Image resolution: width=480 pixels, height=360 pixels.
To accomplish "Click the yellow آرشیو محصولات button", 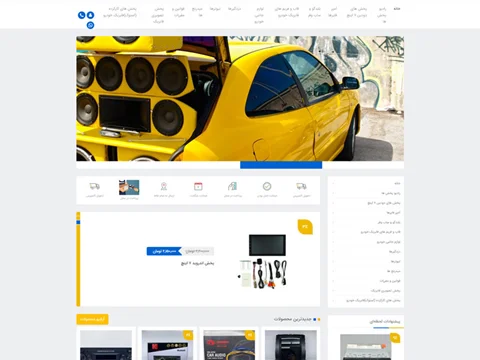I will coord(92,319).
